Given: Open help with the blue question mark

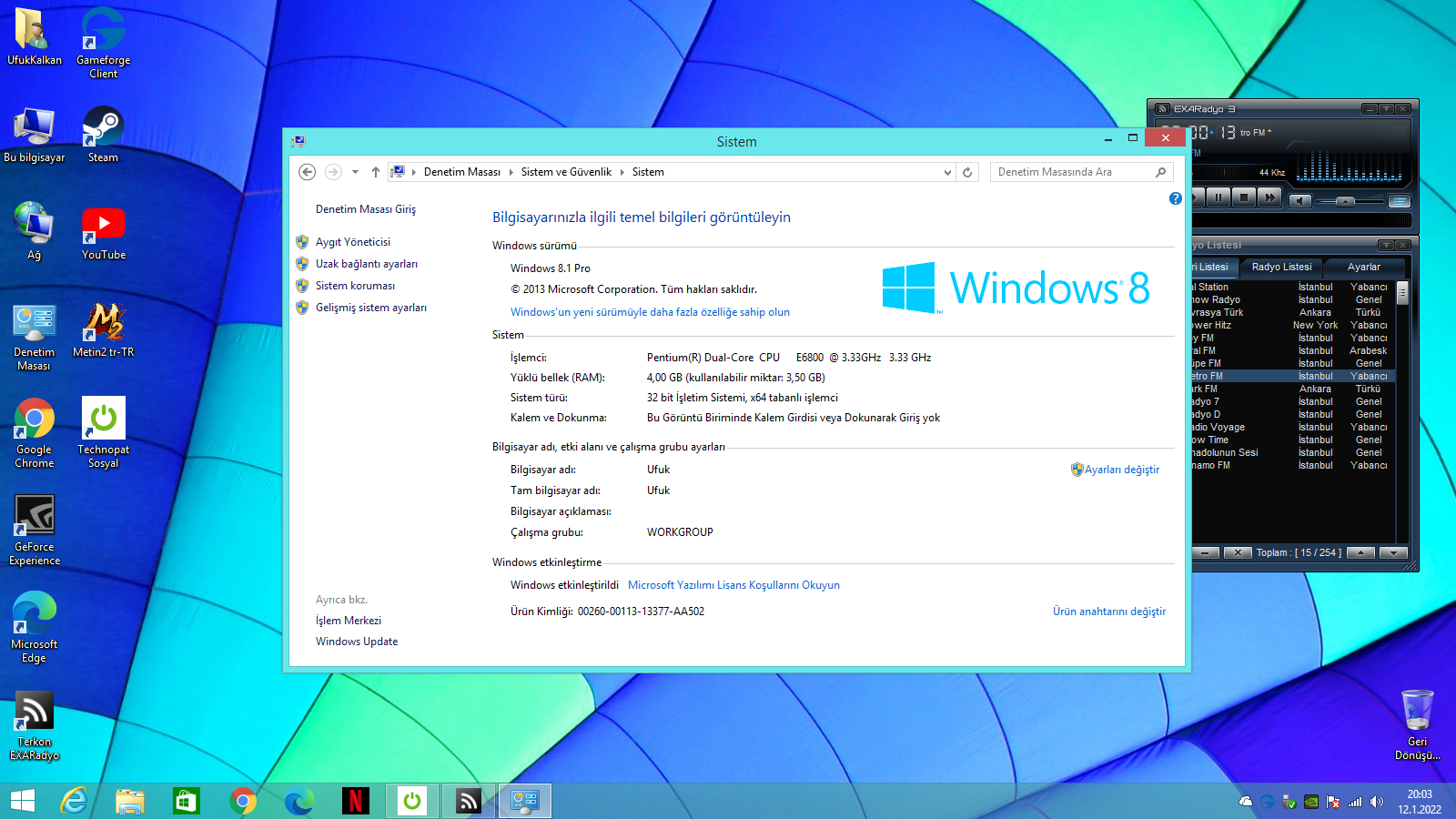Looking at the screenshot, I should pos(1176,198).
